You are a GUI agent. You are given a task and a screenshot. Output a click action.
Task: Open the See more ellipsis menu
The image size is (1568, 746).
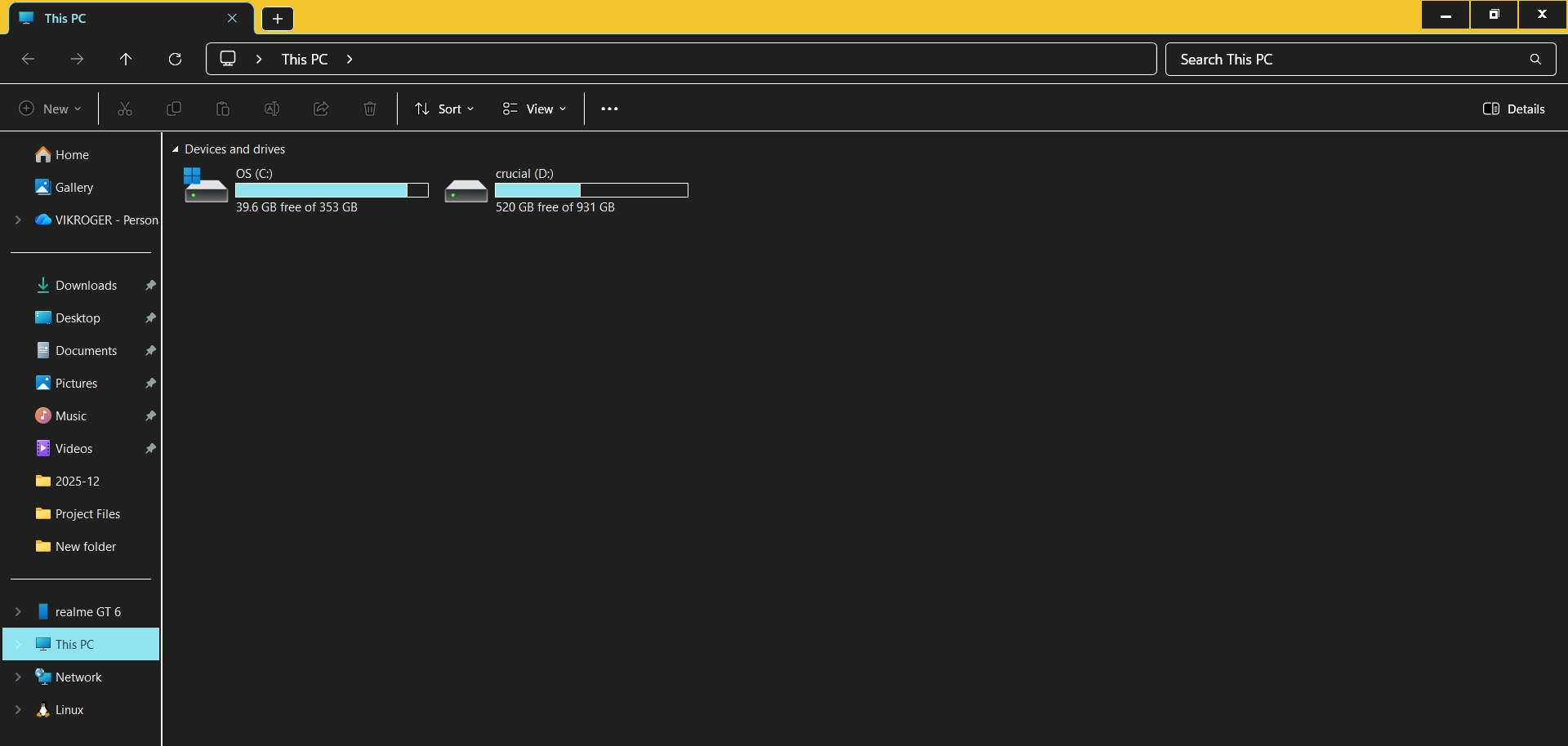pyautogui.click(x=609, y=109)
